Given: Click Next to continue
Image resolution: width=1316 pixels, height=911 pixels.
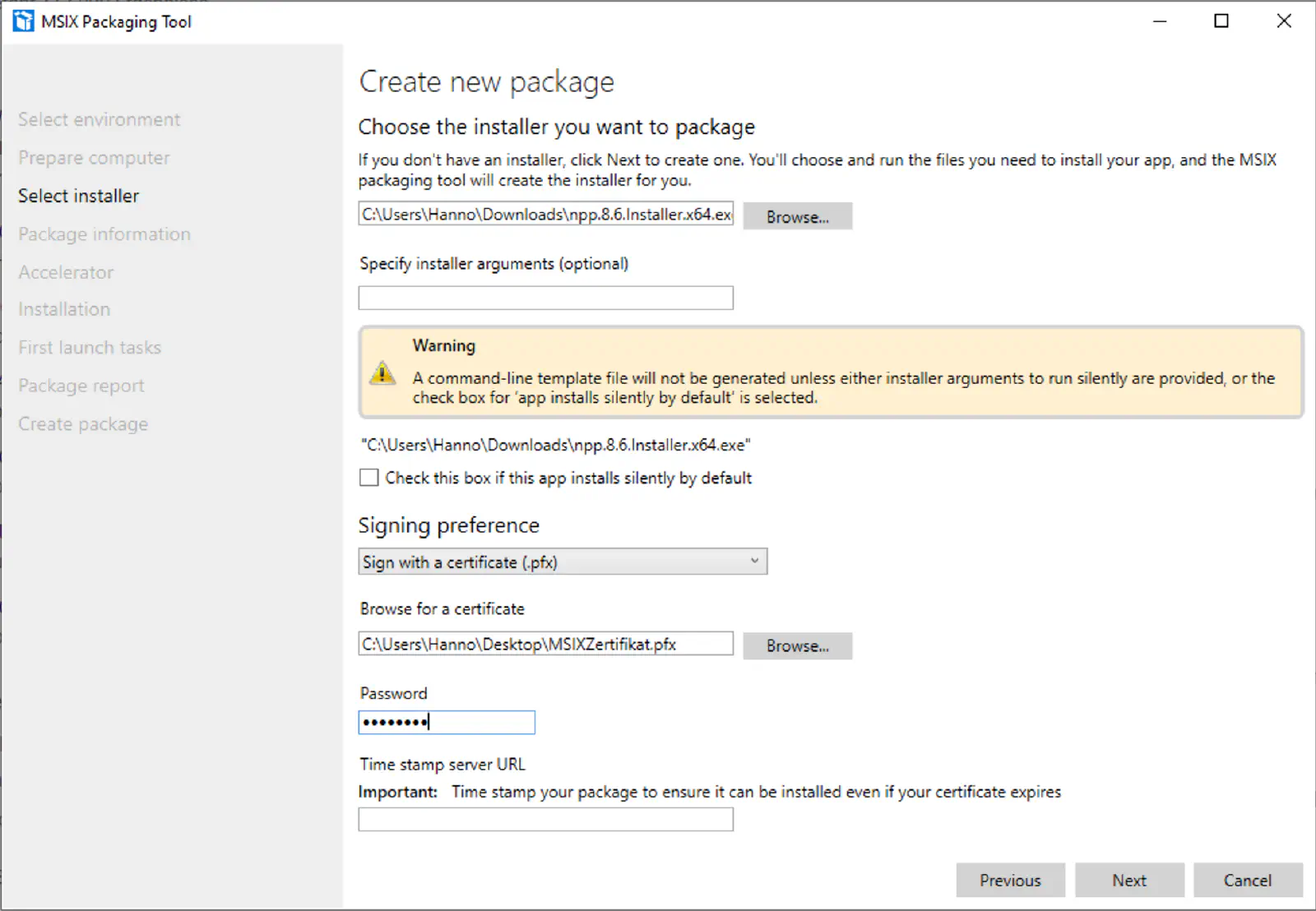Looking at the screenshot, I should coord(1129,880).
